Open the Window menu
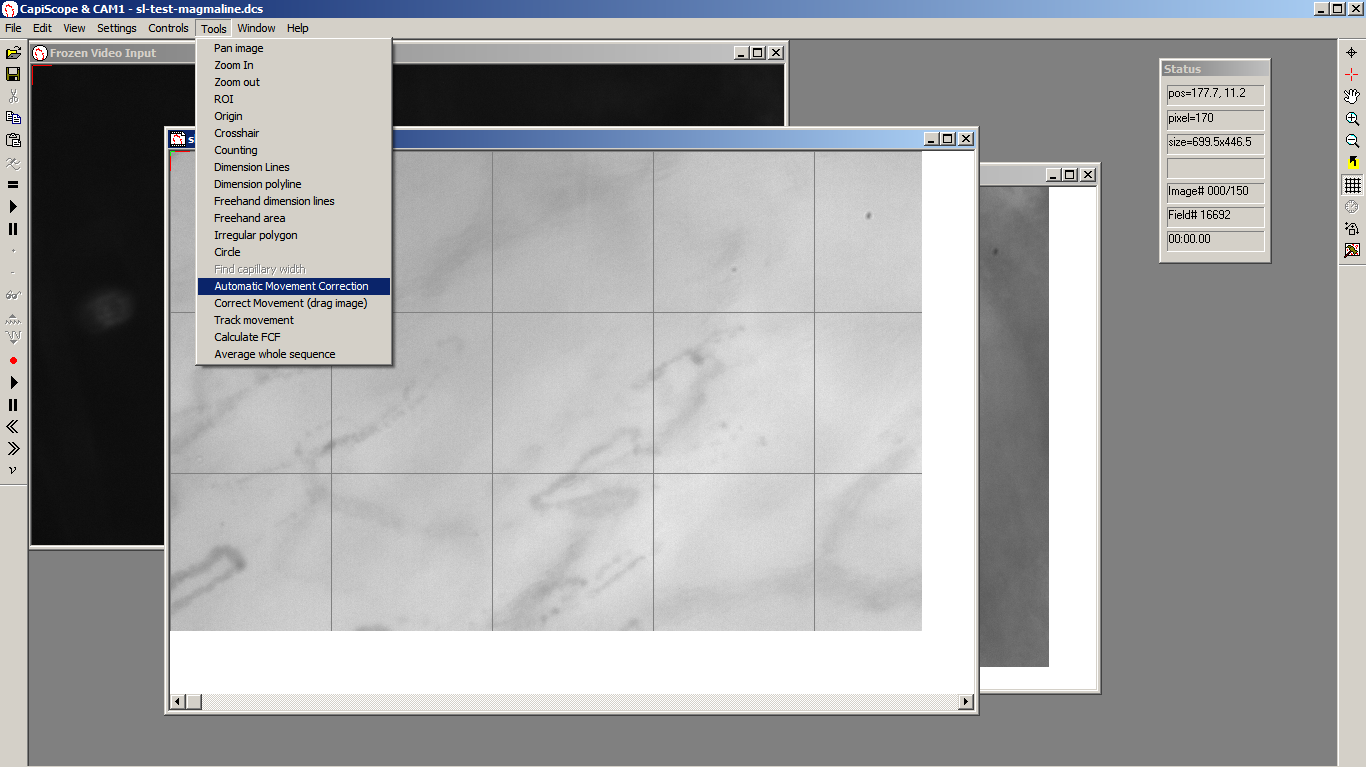The height and width of the screenshot is (768, 1366). [x=257, y=28]
